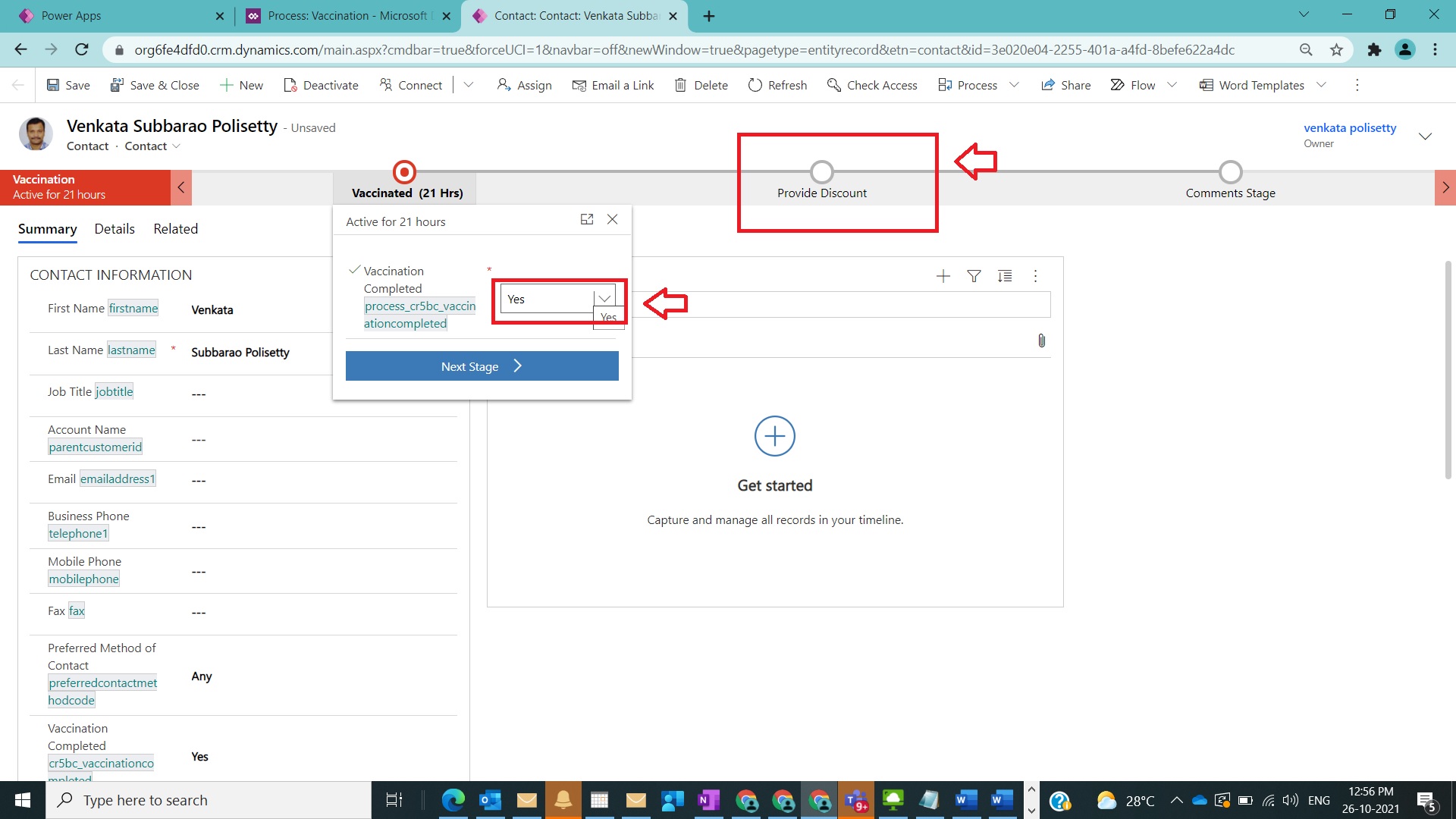The height and width of the screenshot is (819, 1456).
Task: Deactivate the contact
Action: click(321, 85)
